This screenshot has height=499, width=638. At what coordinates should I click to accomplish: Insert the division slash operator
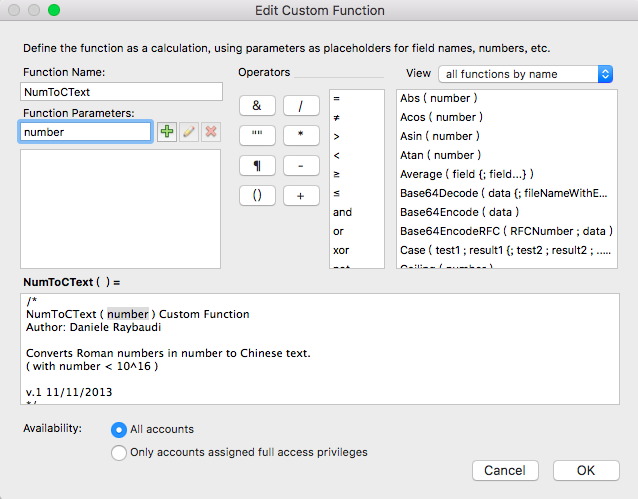[x=301, y=106]
